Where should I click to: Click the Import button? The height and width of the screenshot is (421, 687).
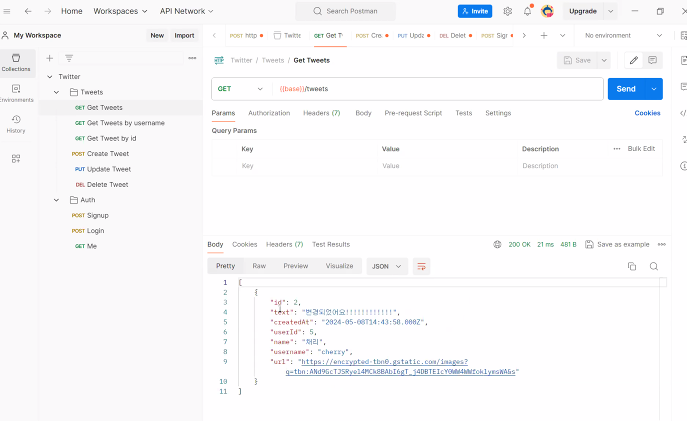tap(184, 35)
